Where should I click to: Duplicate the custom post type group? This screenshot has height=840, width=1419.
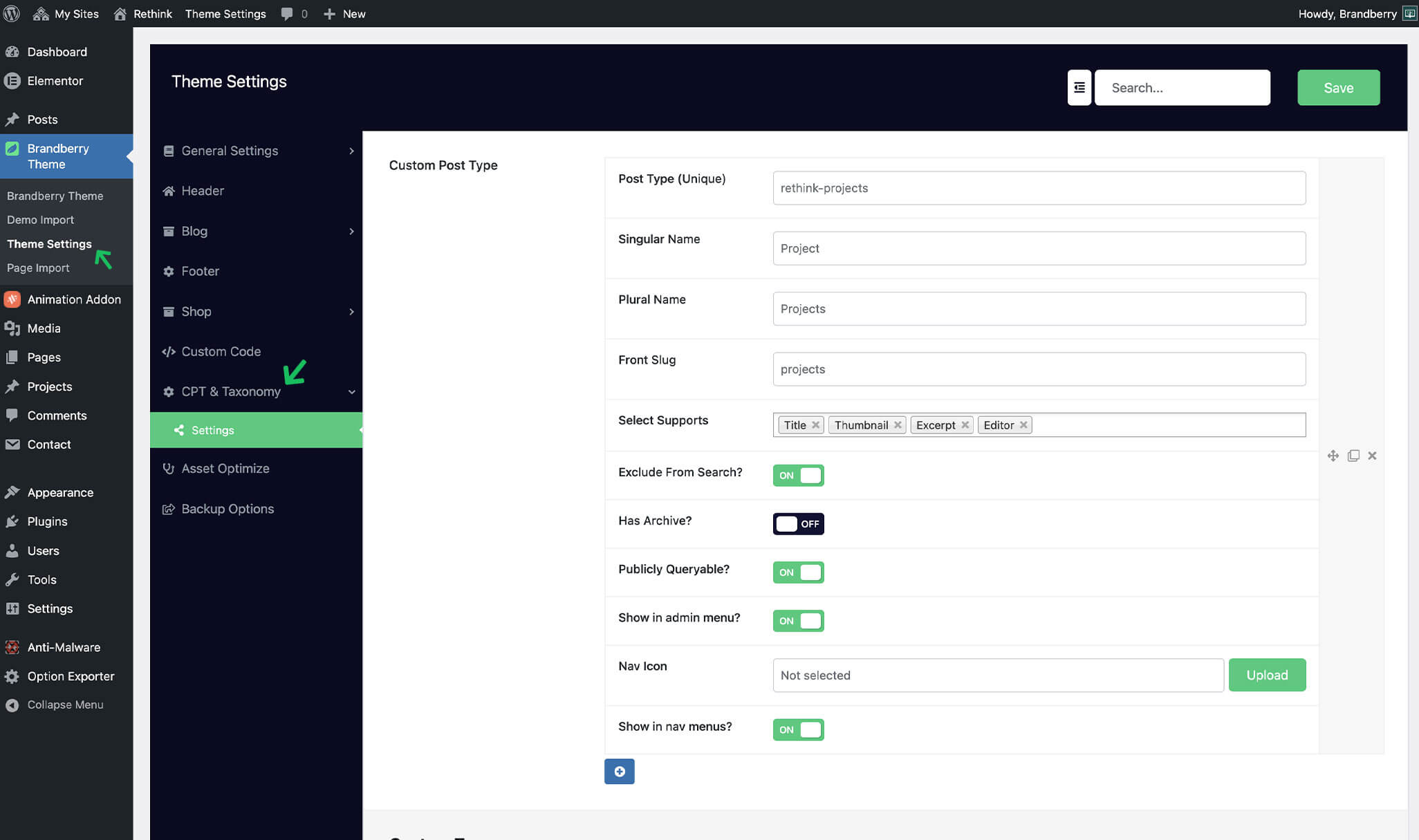[1353, 456]
